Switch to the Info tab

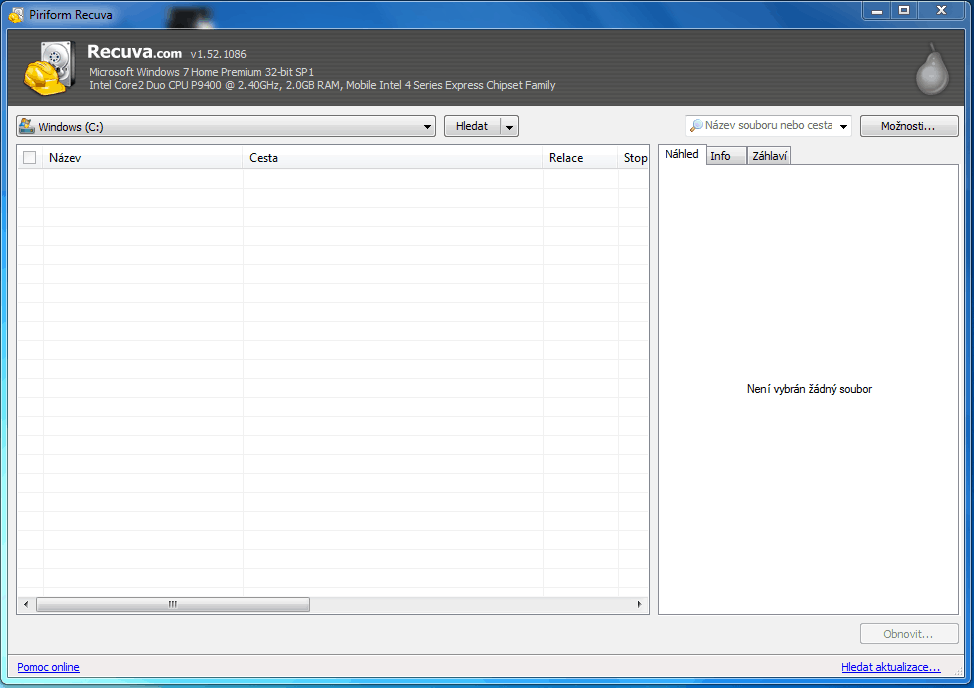(726, 156)
